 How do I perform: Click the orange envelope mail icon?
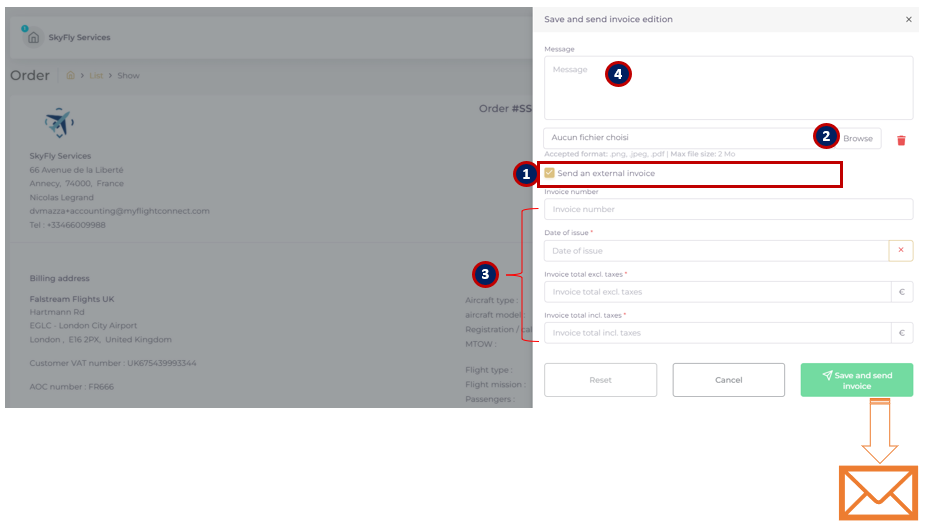(x=877, y=493)
